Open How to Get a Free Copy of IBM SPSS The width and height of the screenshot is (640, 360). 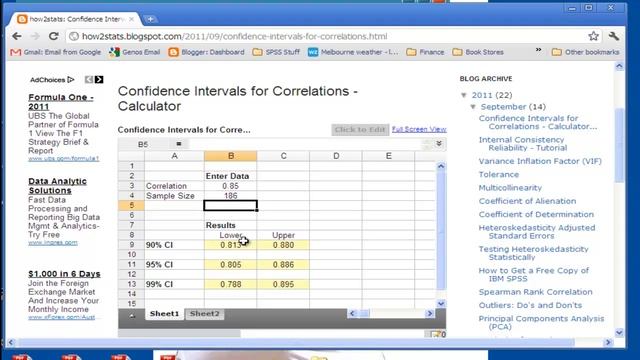coord(533,274)
